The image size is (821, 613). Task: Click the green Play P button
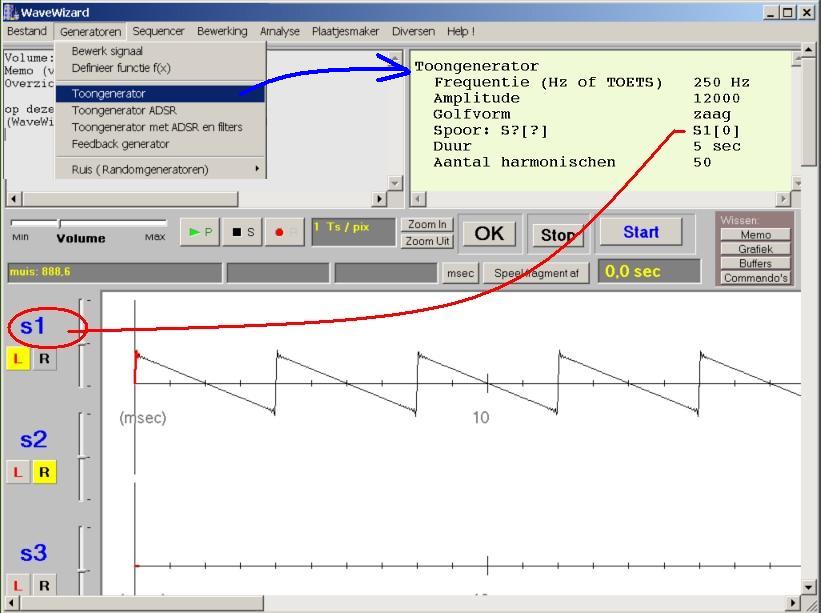coord(199,232)
